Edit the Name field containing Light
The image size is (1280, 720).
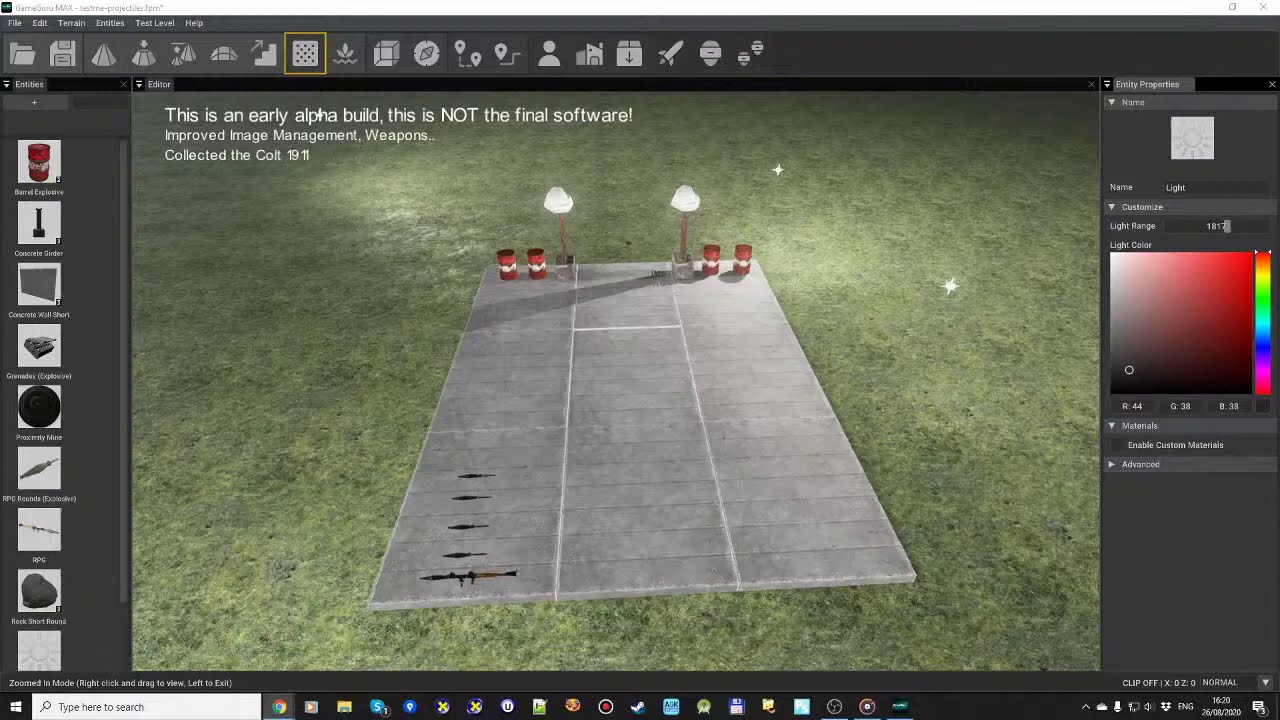coord(1216,187)
